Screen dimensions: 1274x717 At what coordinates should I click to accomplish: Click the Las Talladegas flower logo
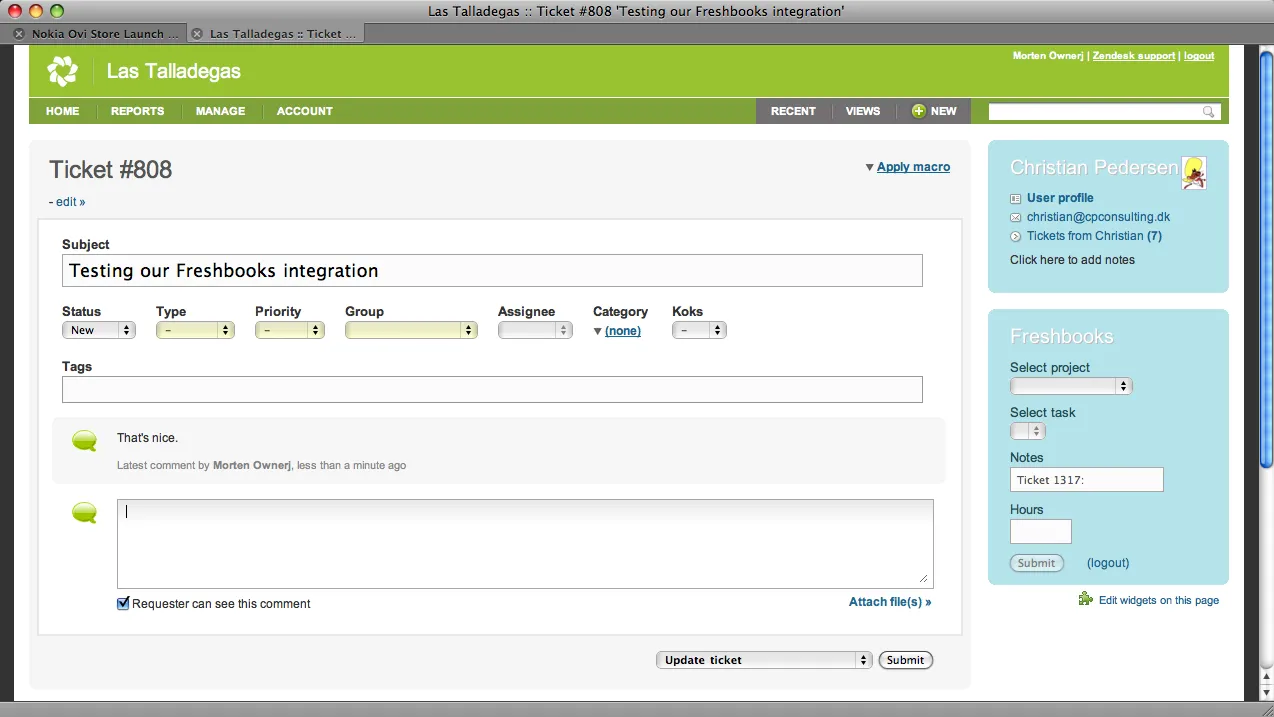pos(62,71)
